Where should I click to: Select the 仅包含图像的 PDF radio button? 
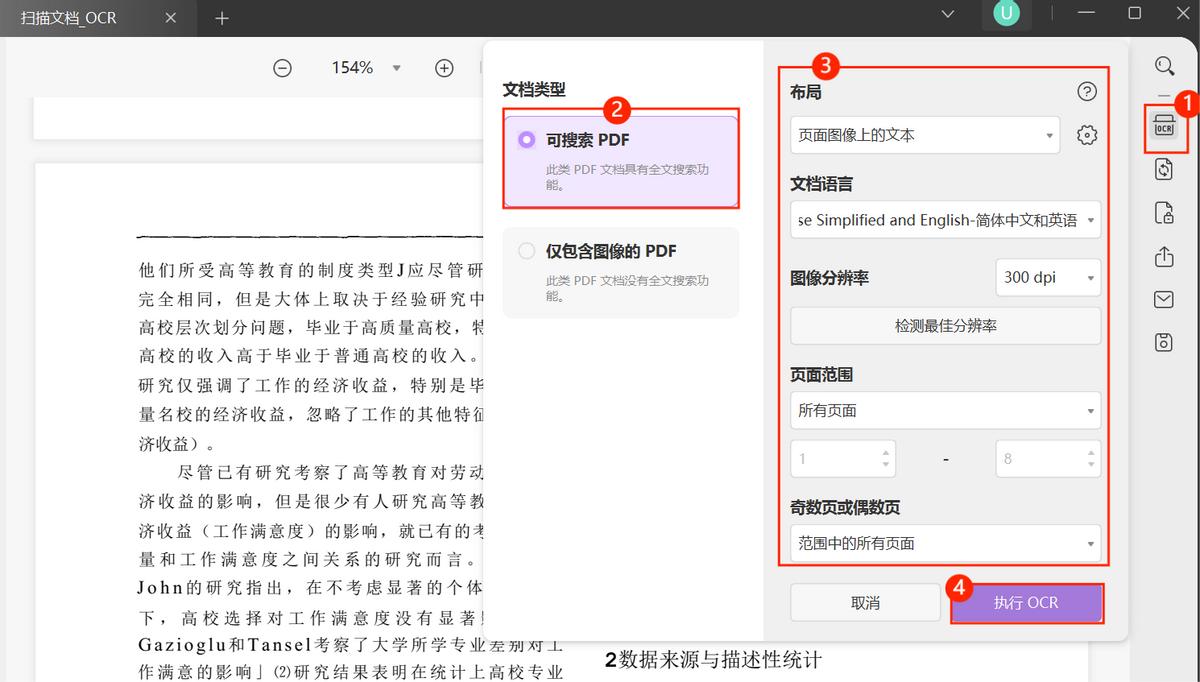tap(527, 251)
